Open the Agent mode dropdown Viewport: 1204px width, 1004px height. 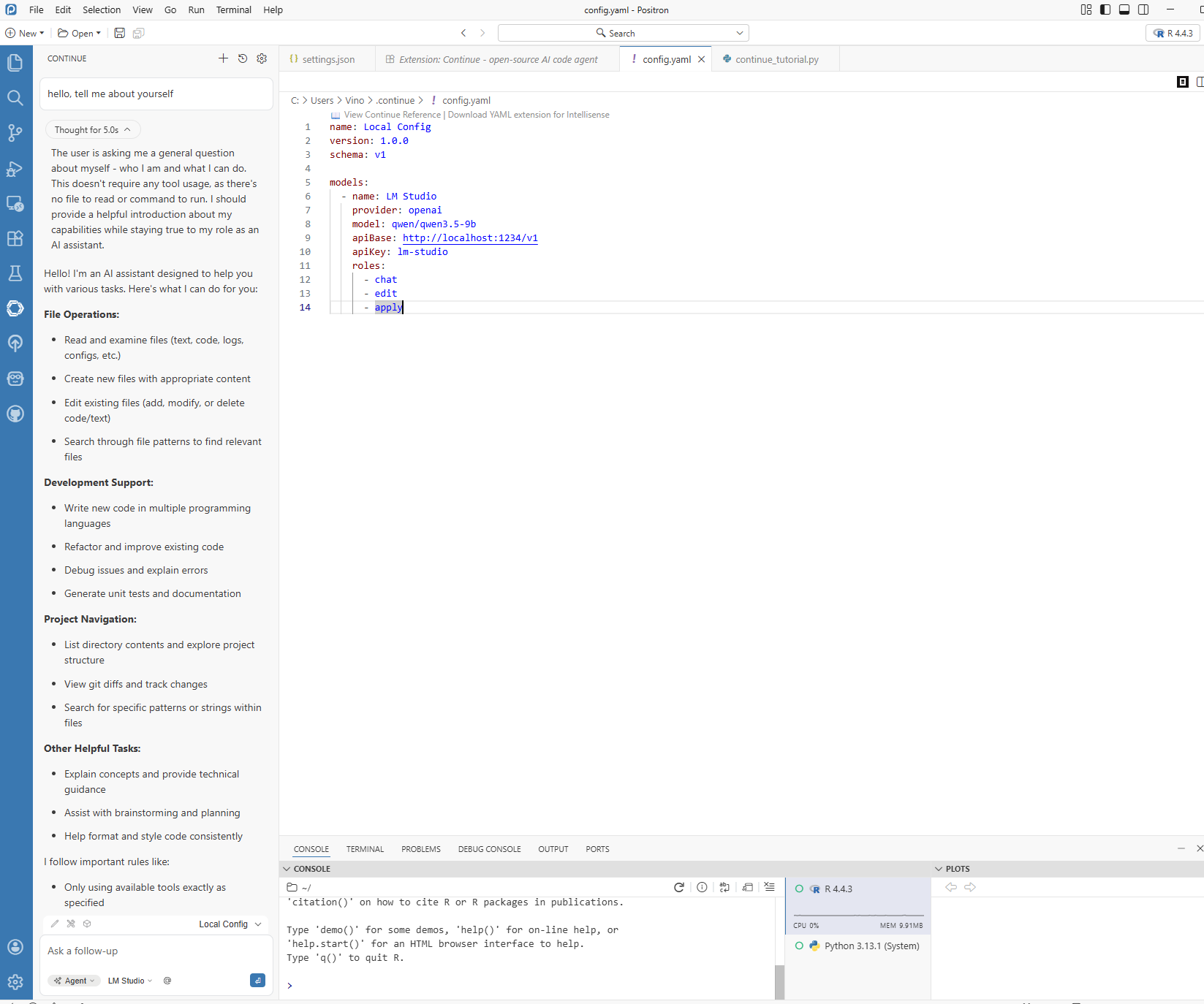75,981
